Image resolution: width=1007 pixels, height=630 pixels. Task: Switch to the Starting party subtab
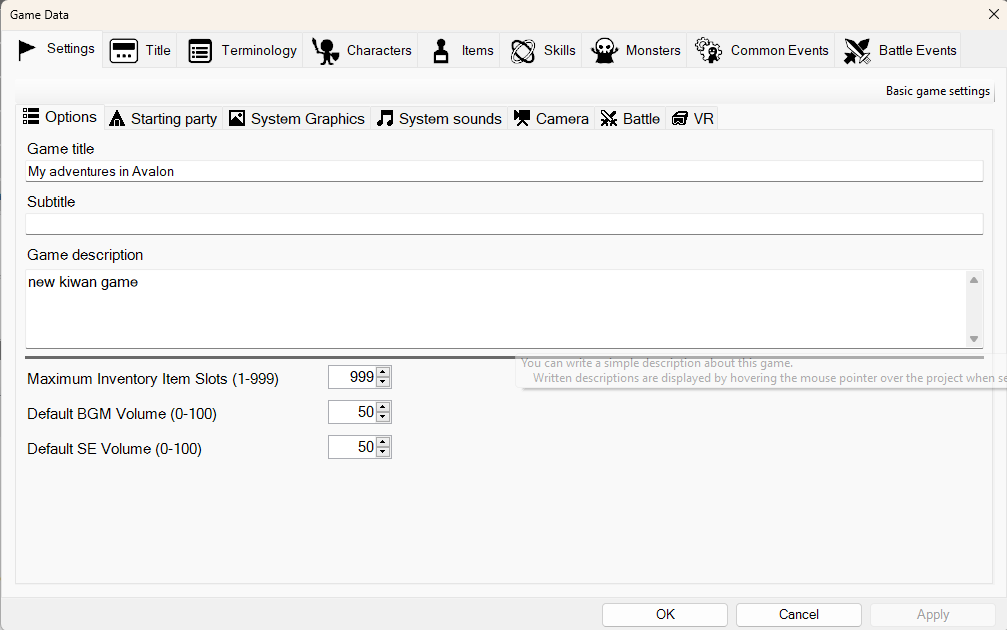pos(162,119)
